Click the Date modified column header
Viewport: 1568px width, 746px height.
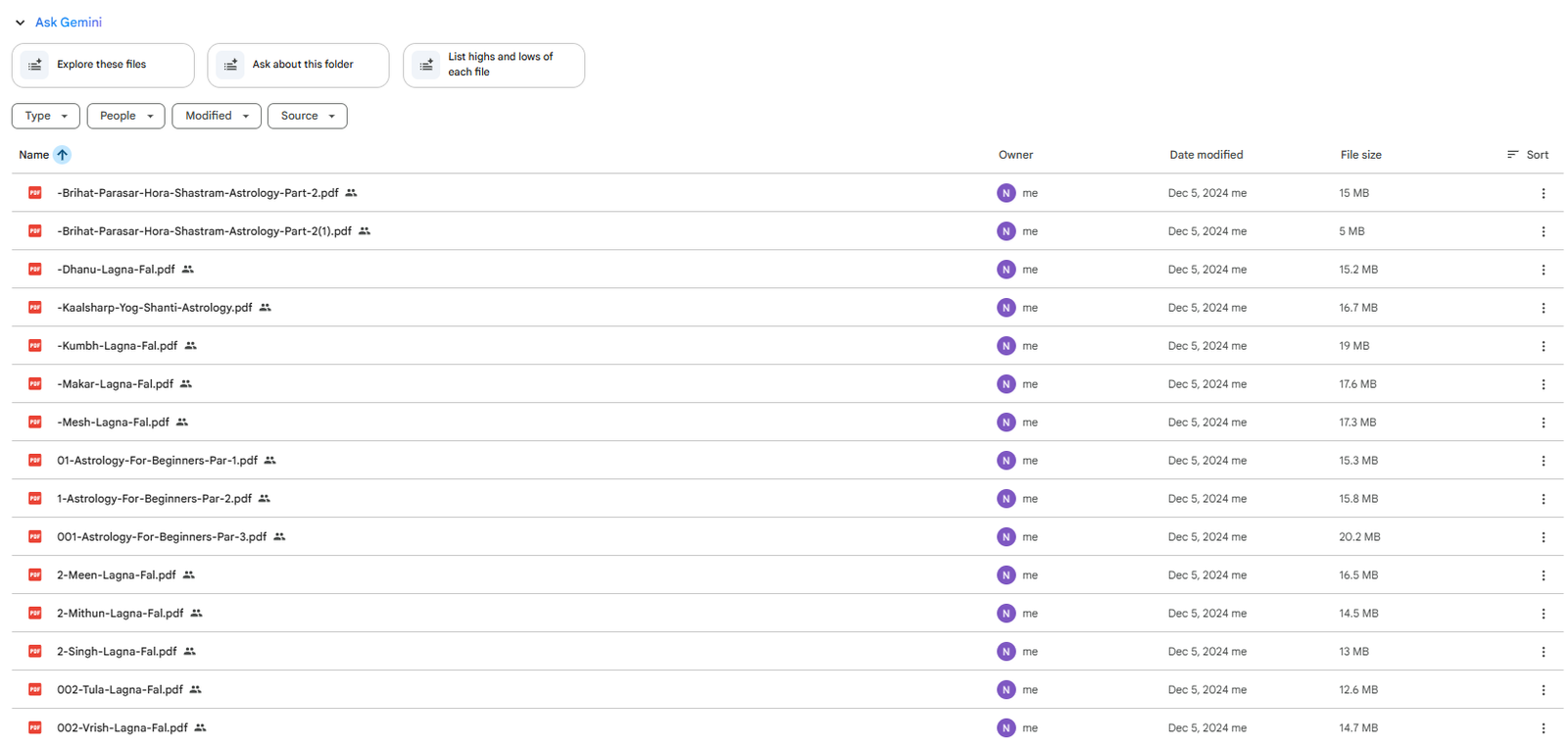coord(1205,155)
